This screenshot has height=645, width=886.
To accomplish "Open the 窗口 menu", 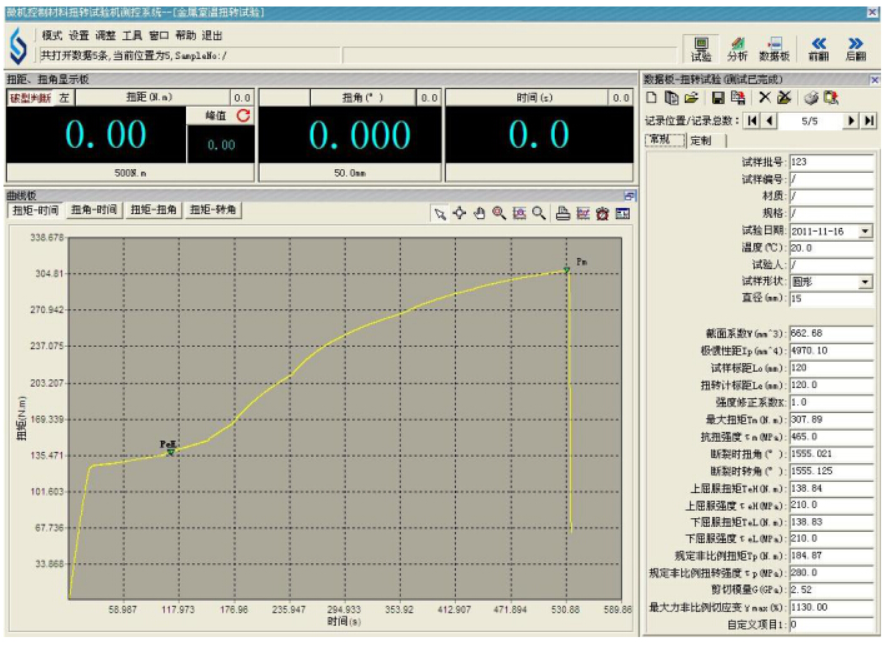I will tap(159, 36).
